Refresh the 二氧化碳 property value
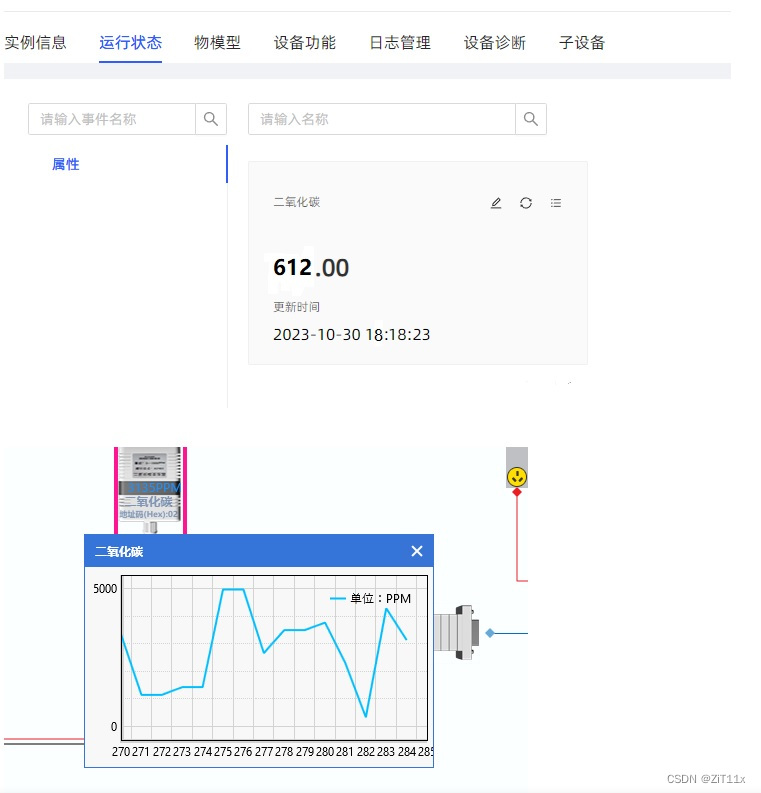The height and width of the screenshot is (793, 761). (x=526, y=203)
